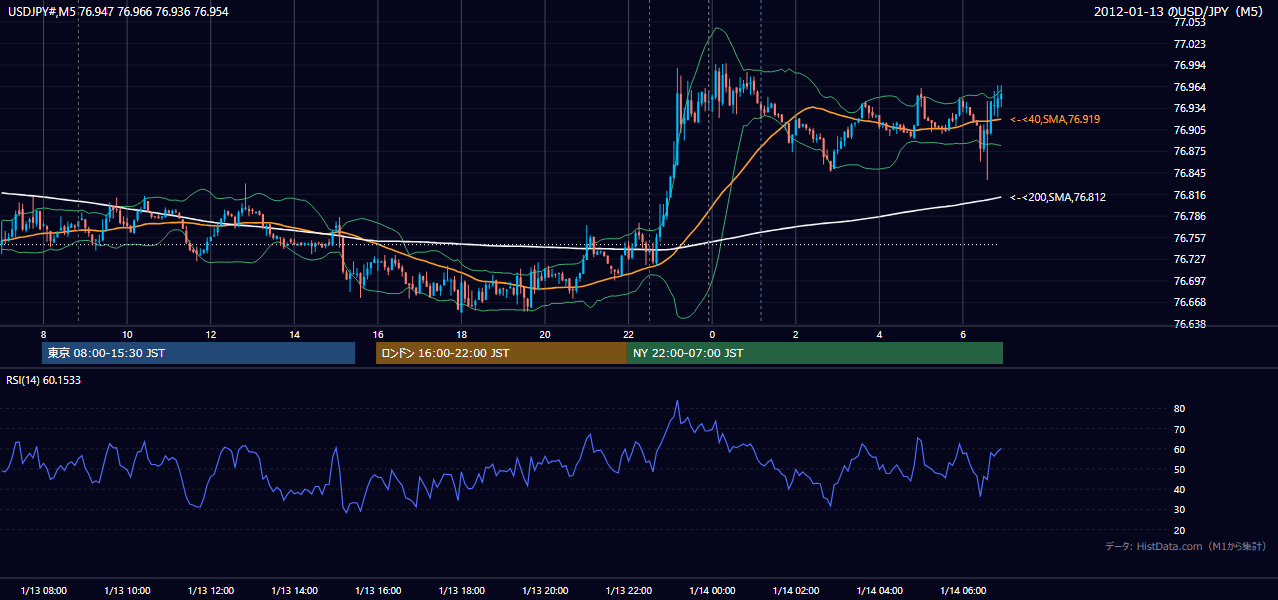Select the 1/13 22:00 date label

tap(628, 591)
